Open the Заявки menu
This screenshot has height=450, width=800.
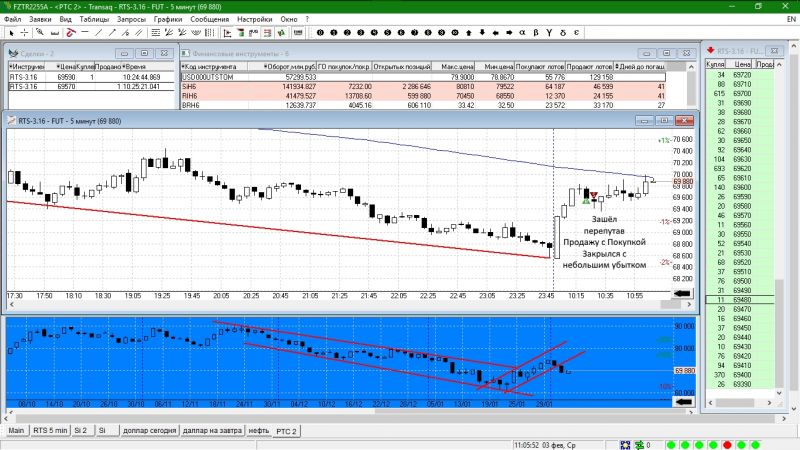[40, 19]
